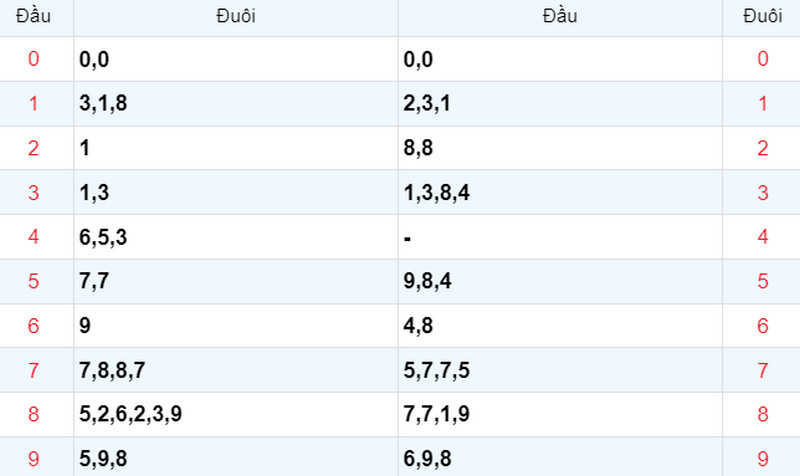The width and height of the screenshot is (800, 476).
Task: Select red 0 in left Đầu column
Action: [33, 59]
